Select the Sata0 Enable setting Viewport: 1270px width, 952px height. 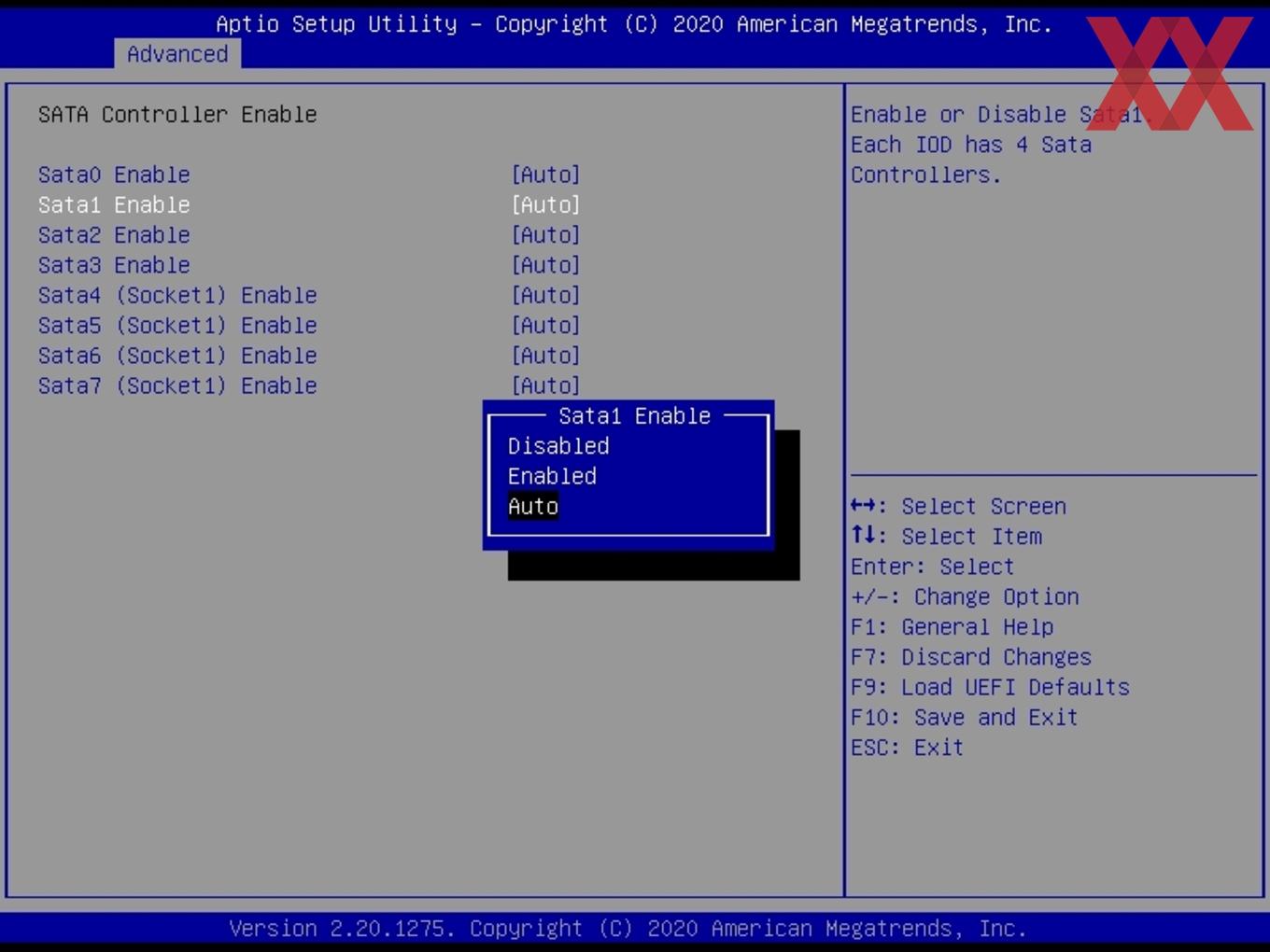tap(114, 175)
